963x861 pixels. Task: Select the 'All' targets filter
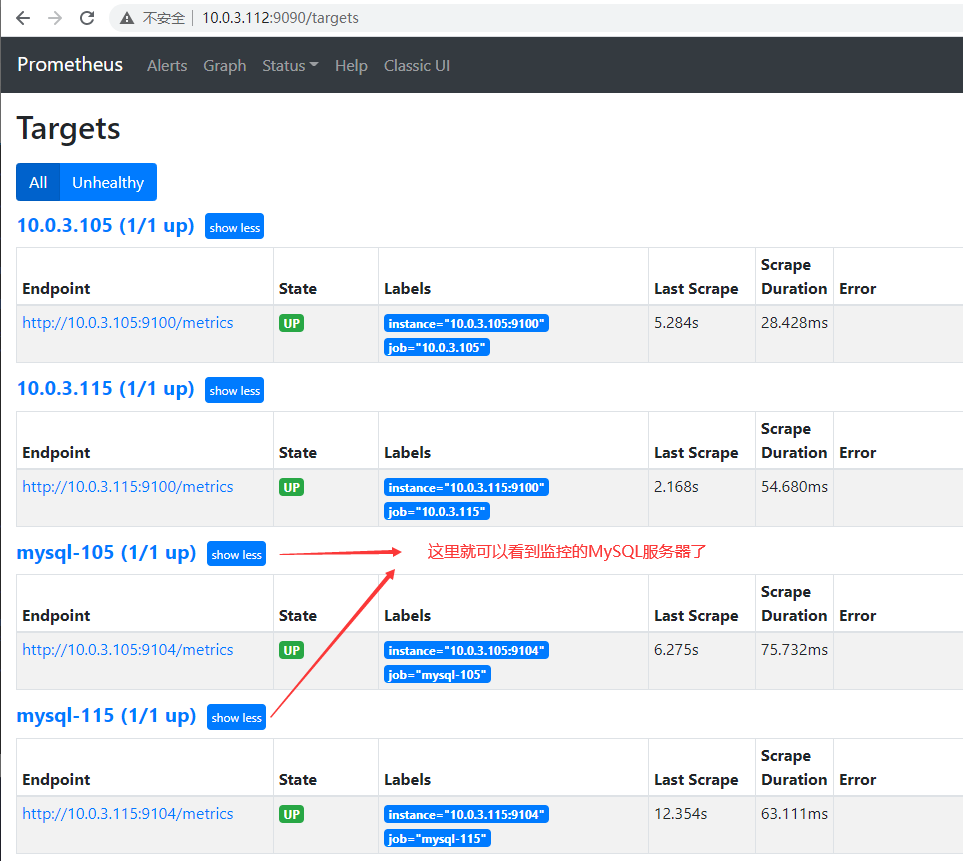pyautogui.click(x=37, y=182)
